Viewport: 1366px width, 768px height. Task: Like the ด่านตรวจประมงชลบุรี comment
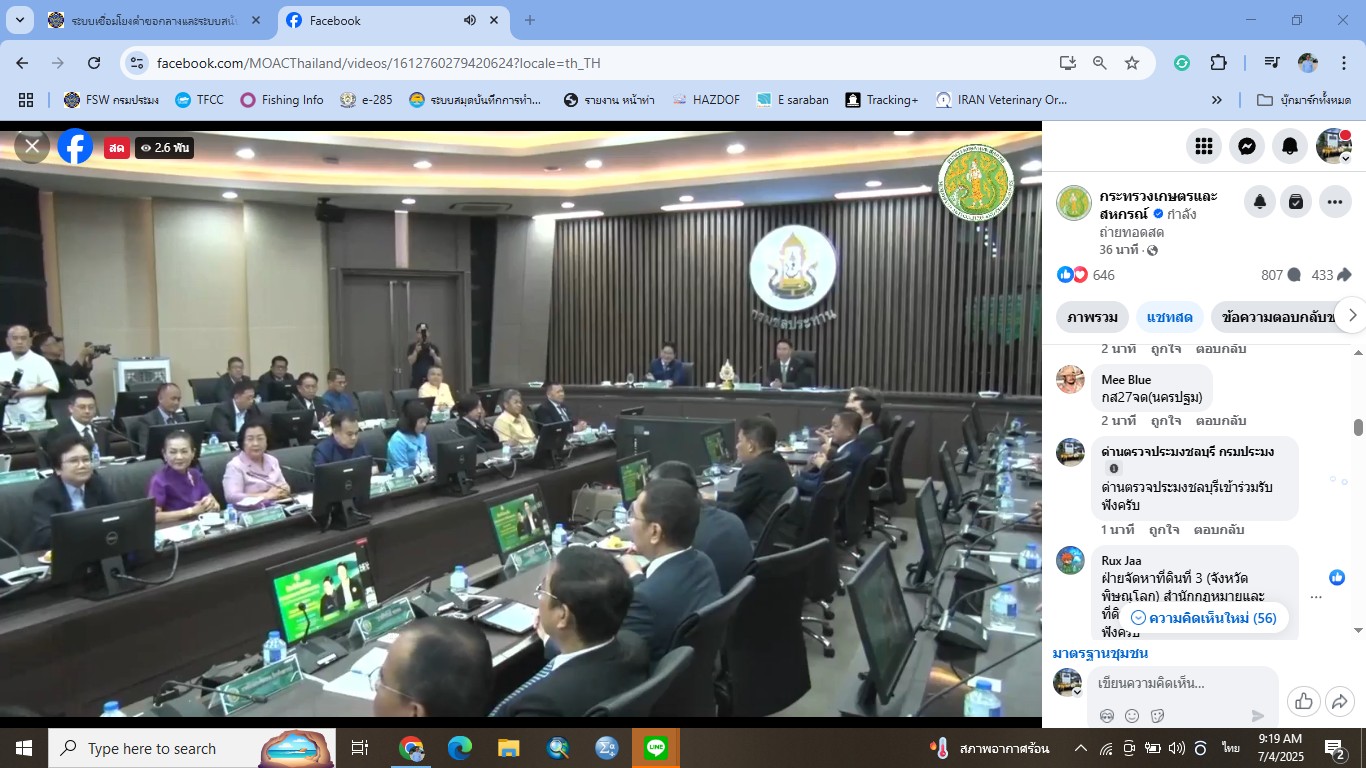(x=1164, y=530)
